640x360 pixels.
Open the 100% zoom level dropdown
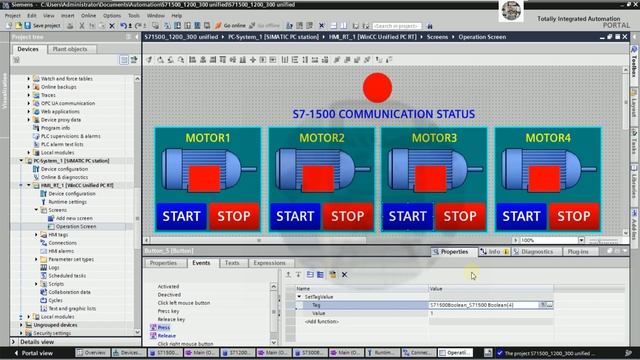581,240
